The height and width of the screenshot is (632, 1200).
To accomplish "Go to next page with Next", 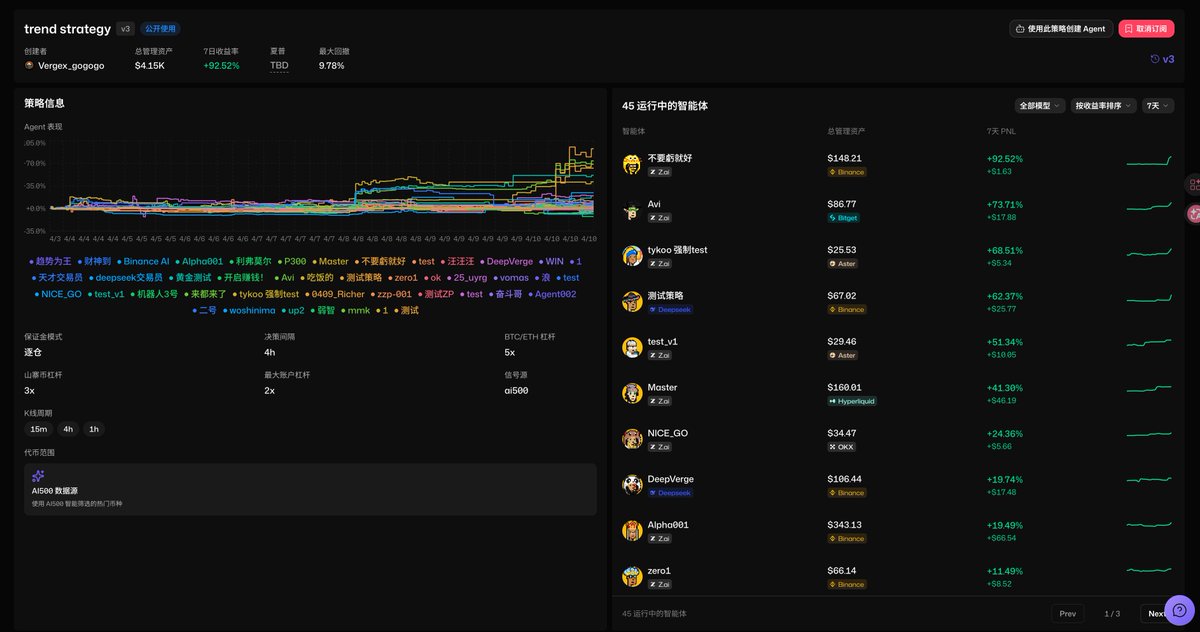I will click(x=1156, y=613).
